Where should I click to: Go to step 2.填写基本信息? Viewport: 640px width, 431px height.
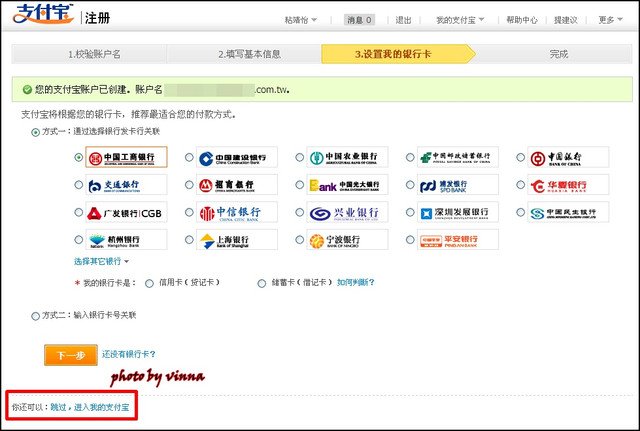[x=244, y=54]
